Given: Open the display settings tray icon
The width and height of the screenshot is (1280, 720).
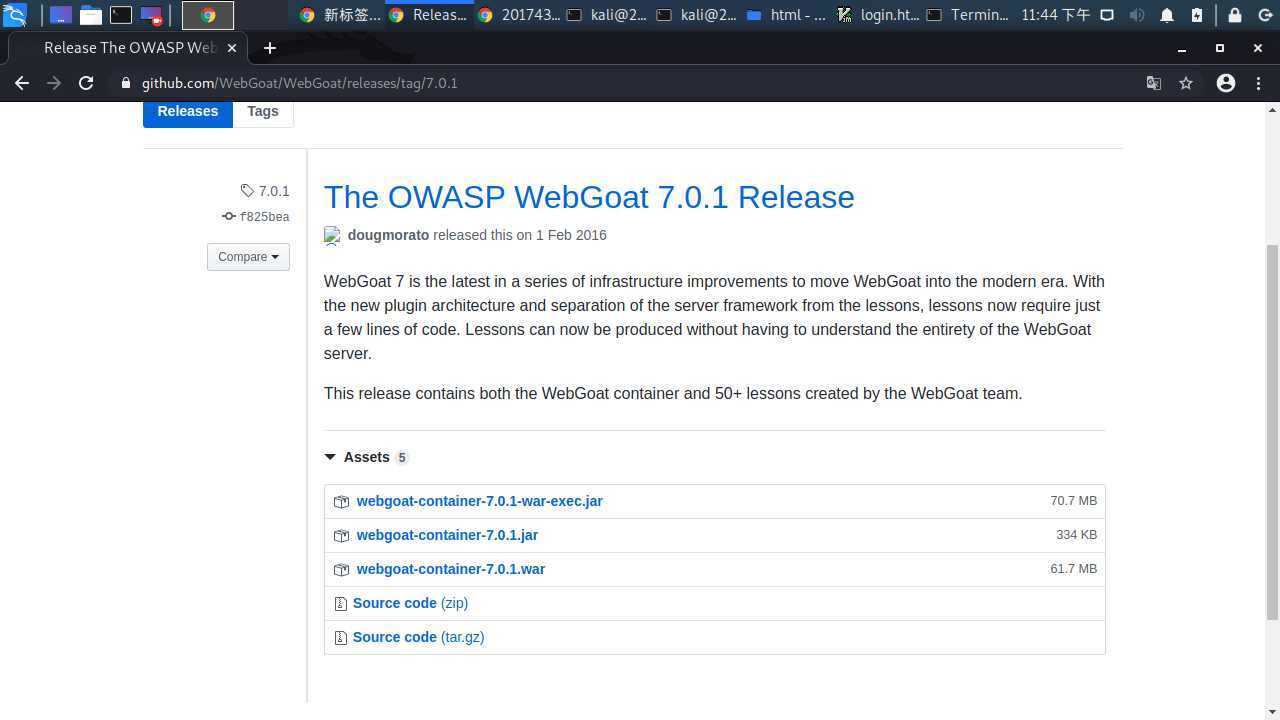Looking at the screenshot, I should tap(1107, 15).
